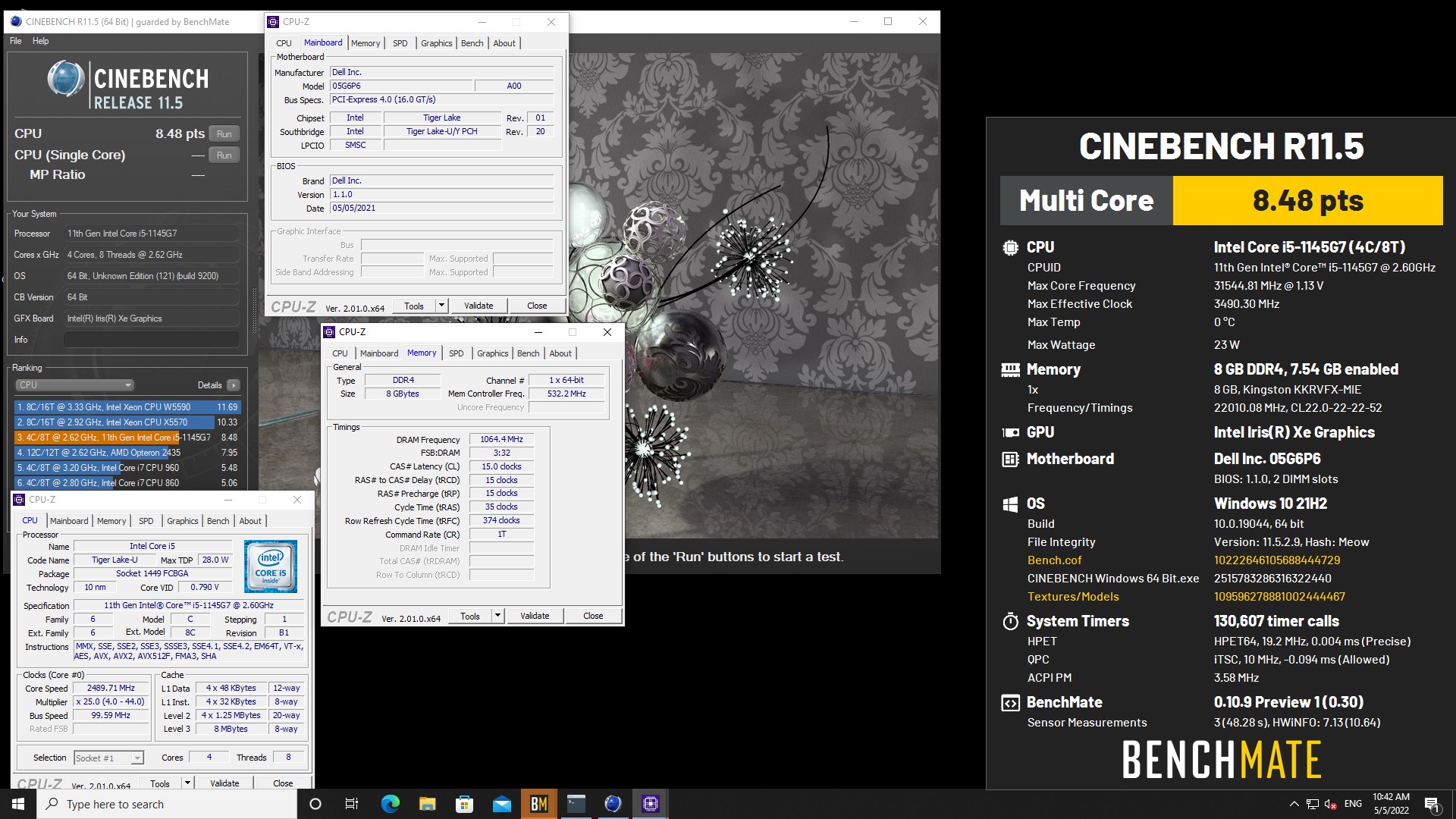Open Mainboard tab in CPU window of CPU-Z
The image size is (1456, 819).
point(69,521)
